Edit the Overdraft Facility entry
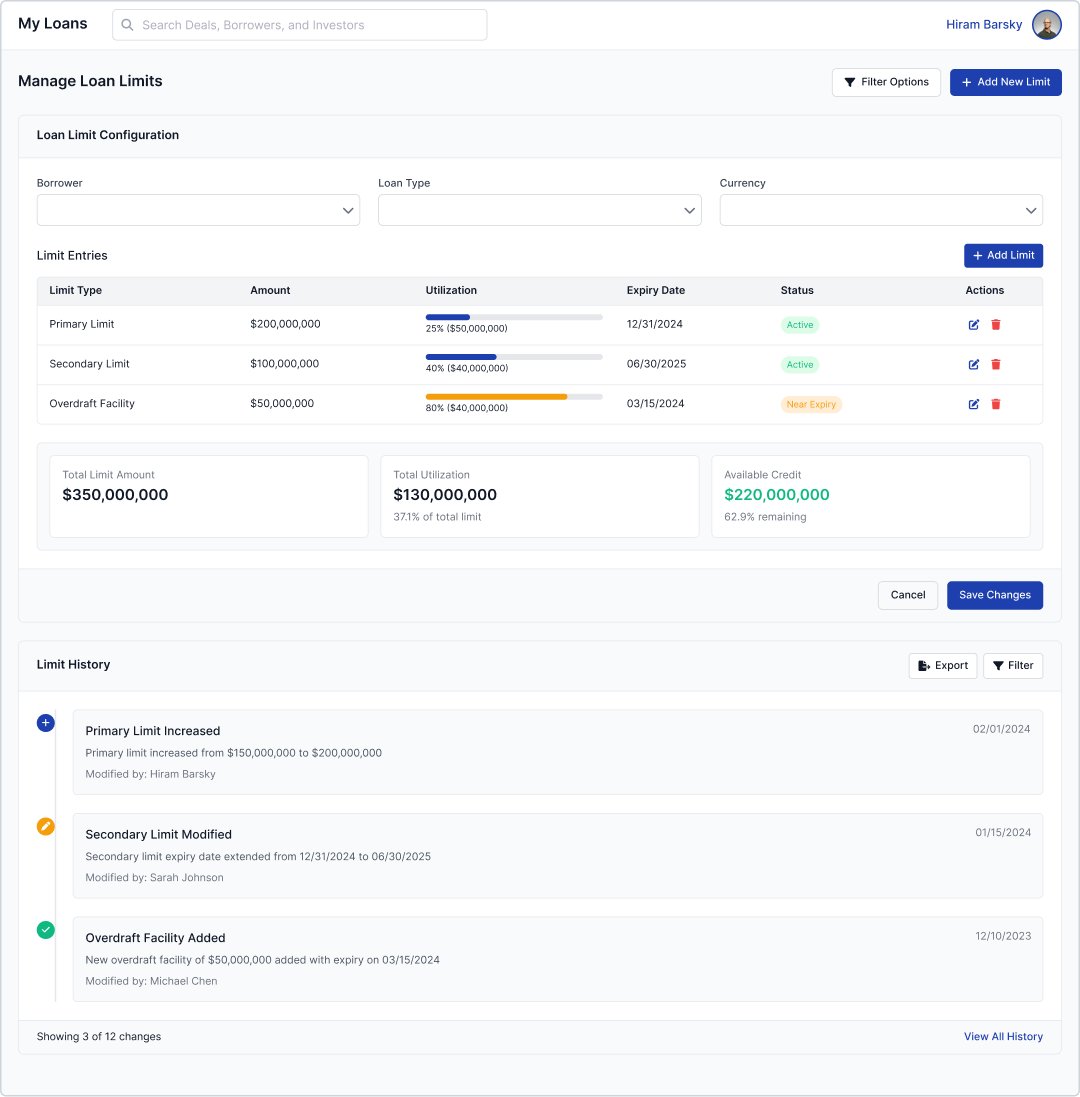Viewport: 1080px width, 1097px height. [x=973, y=404]
